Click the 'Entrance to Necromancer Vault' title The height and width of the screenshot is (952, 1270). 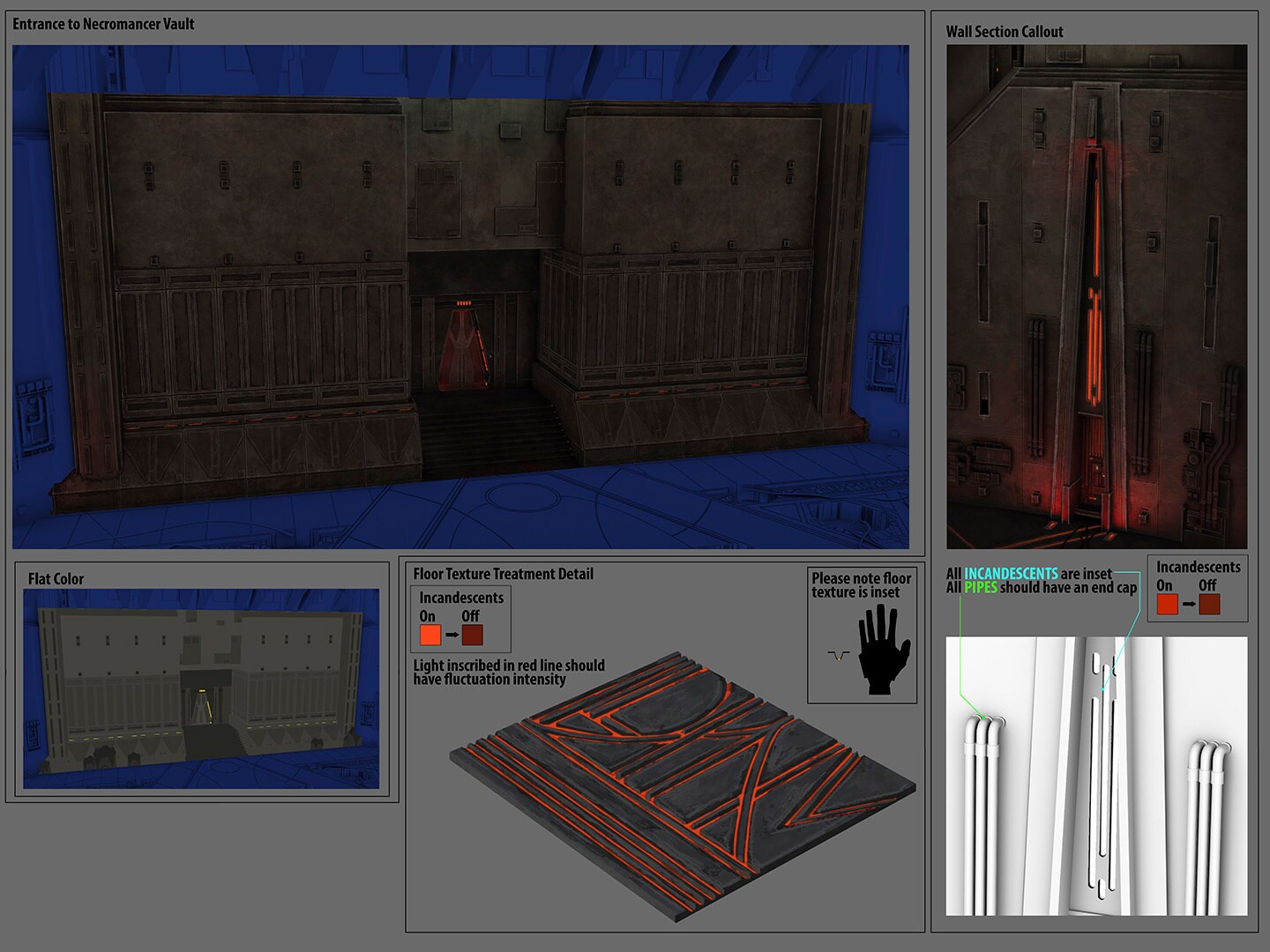point(103,24)
